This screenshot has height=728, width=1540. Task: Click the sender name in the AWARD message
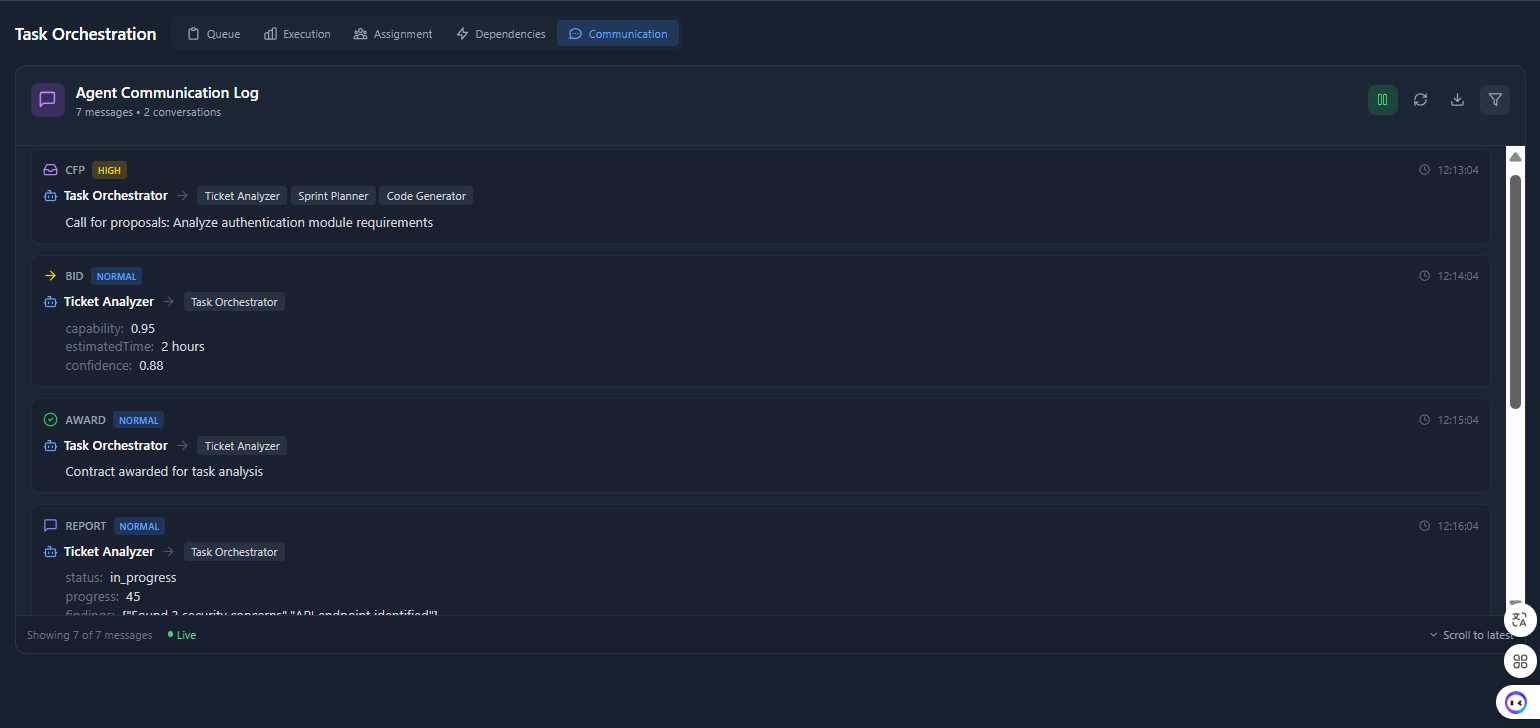pos(116,446)
